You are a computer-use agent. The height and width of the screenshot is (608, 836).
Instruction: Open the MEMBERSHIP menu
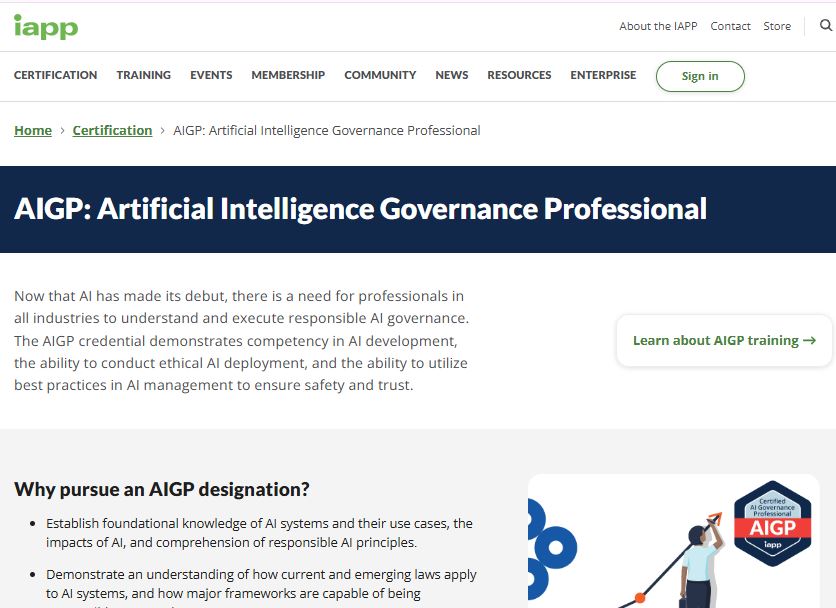point(288,75)
